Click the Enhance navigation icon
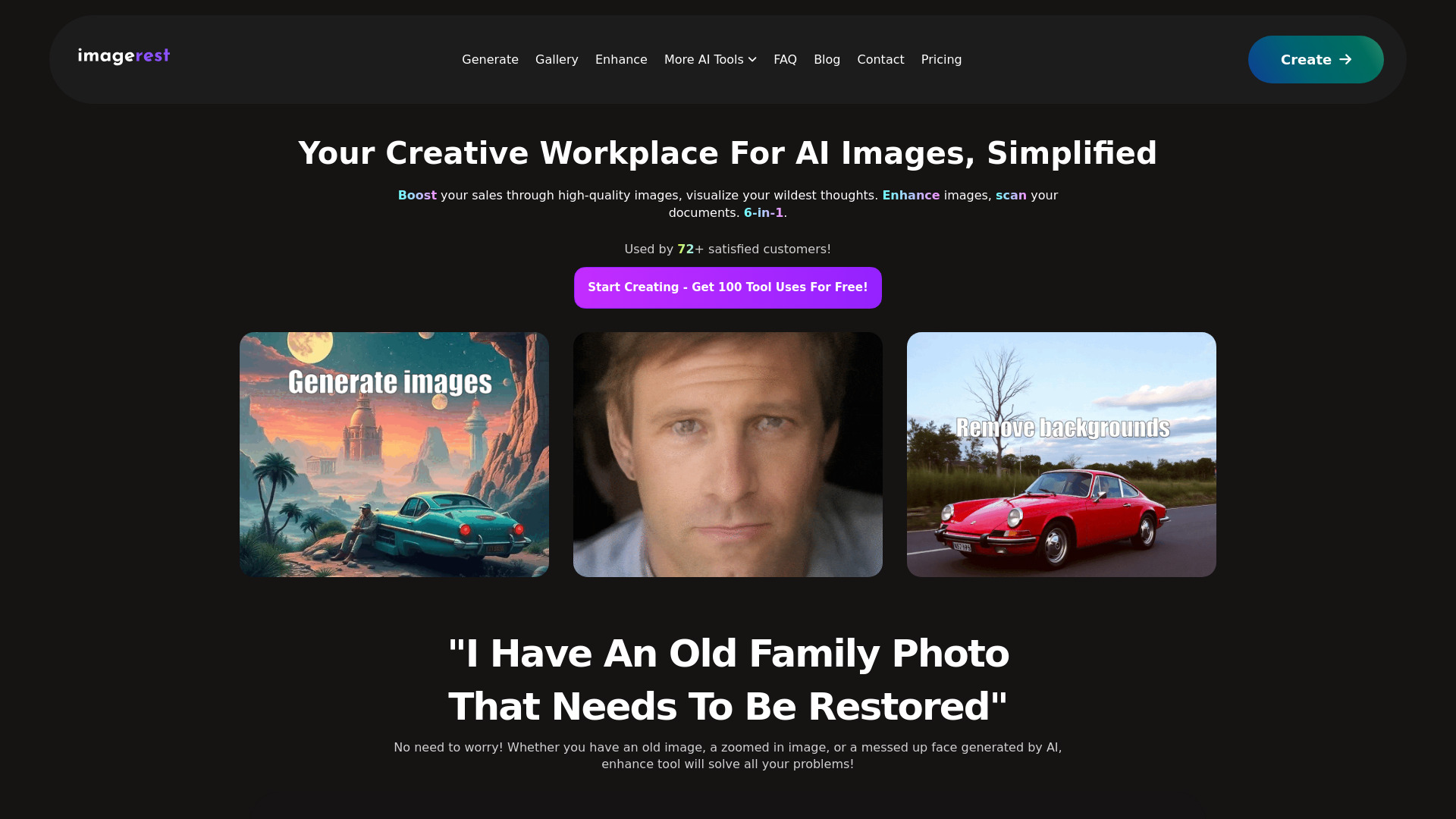This screenshot has height=819, width=1456. 621,59
